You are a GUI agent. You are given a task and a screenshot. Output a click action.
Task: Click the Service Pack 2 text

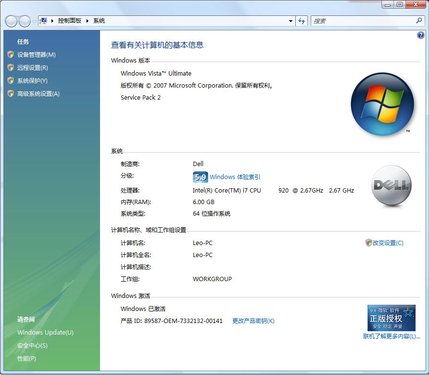pos(141,98)
